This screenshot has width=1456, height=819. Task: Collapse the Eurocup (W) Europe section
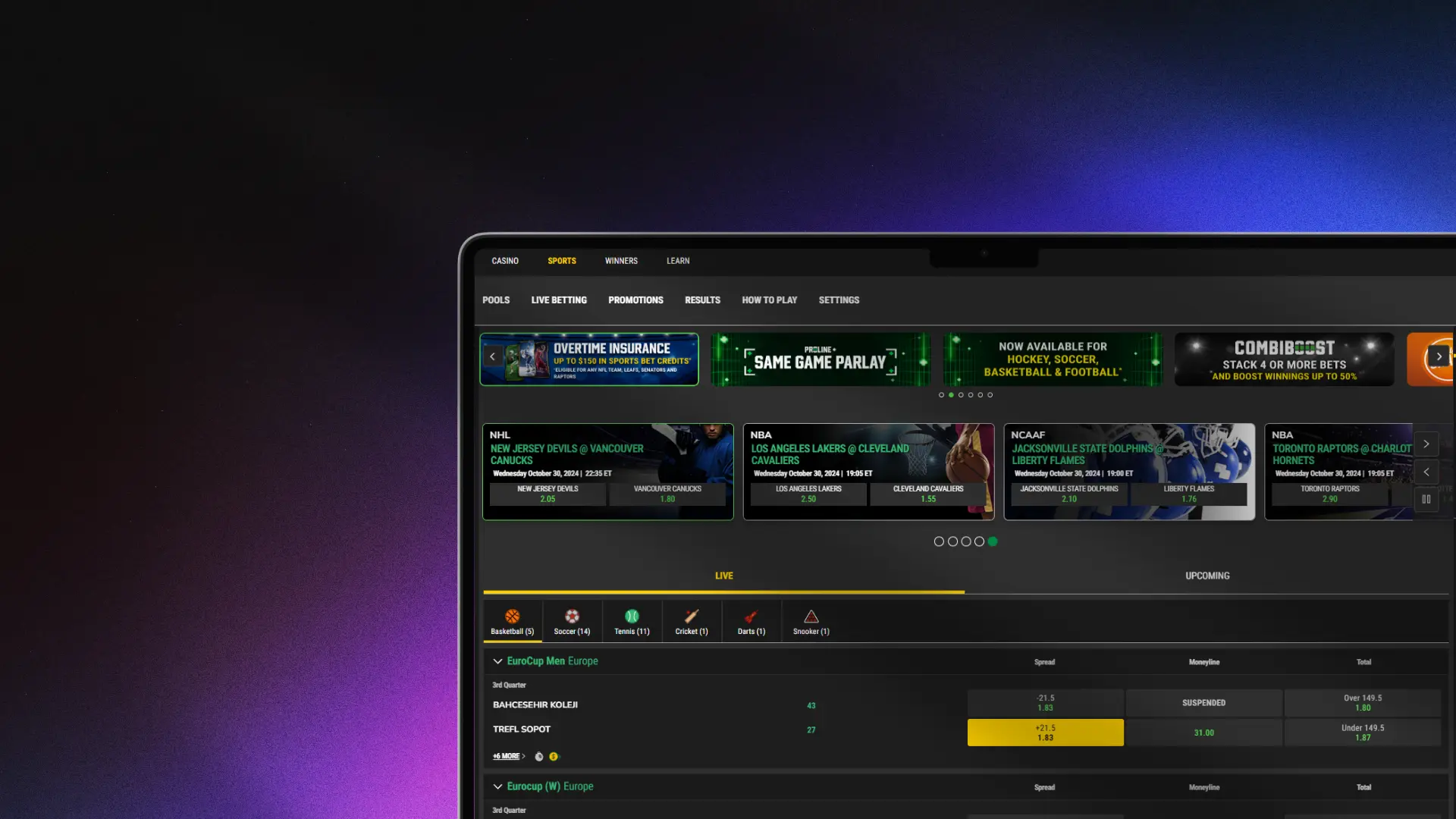(497, 786)
